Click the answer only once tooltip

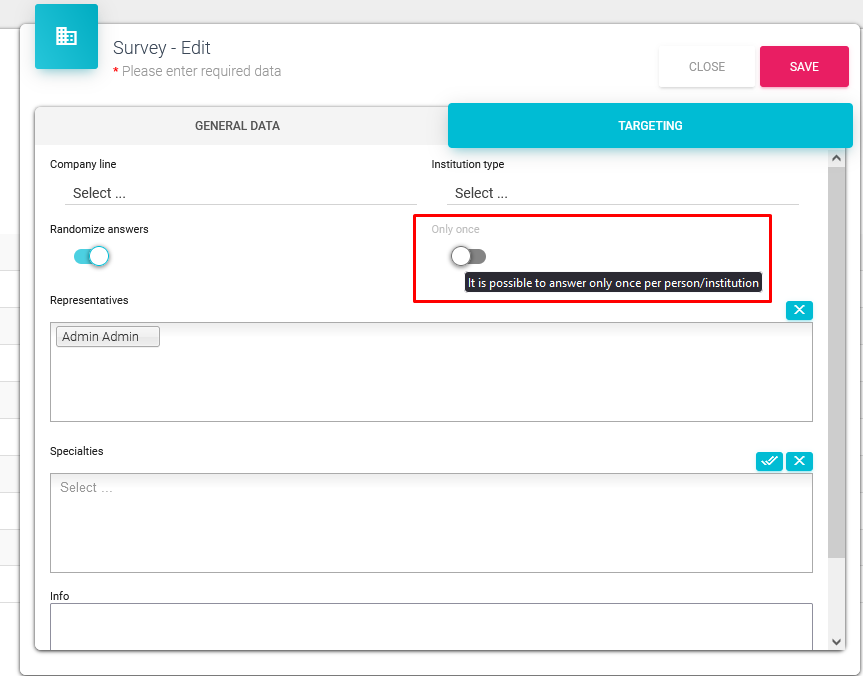[614, 283]
